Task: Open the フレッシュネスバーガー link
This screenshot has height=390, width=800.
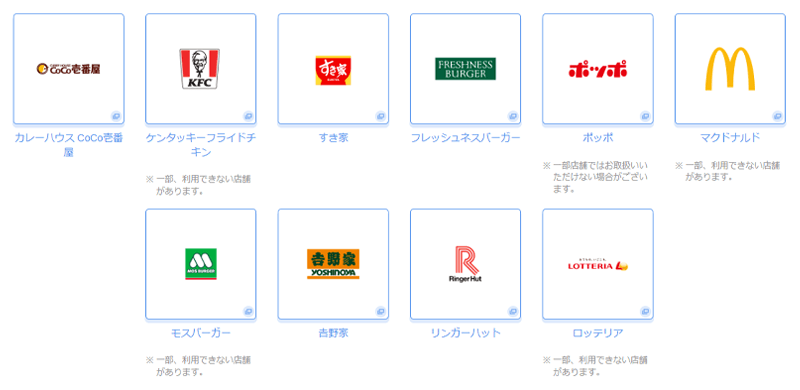Action: click(x=465, y=138)
